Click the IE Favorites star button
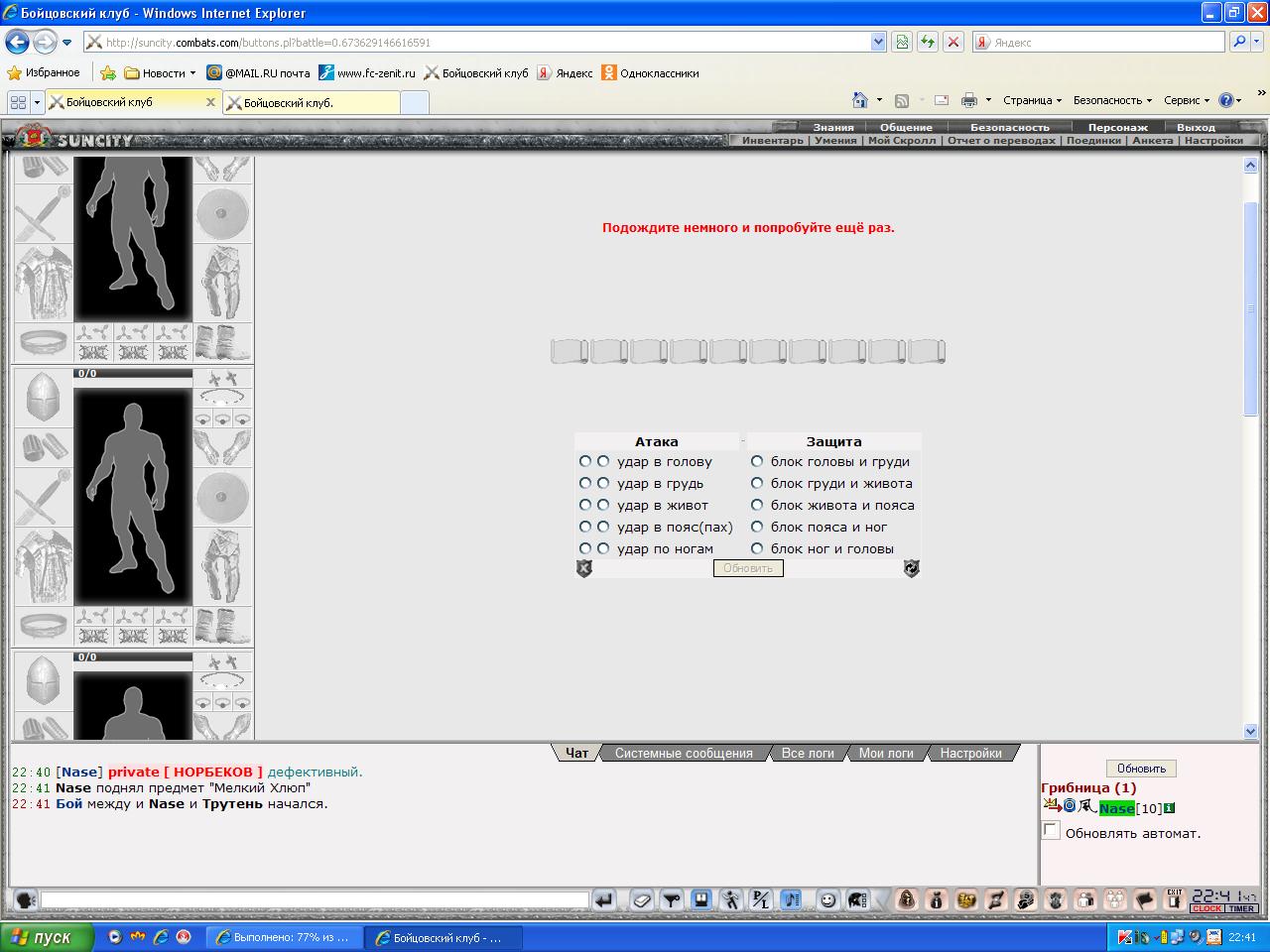Viewport: 1270px width, 952px height. point(43,72)
